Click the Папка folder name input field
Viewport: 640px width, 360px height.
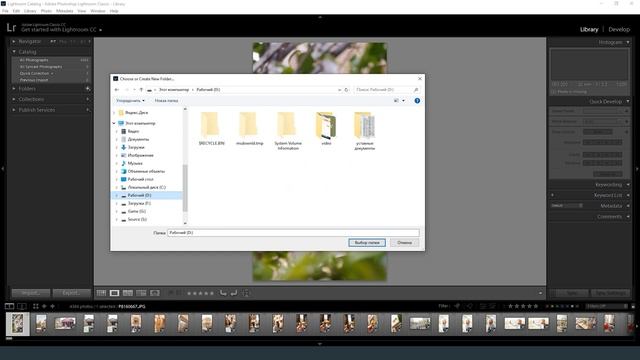pos(293,233)
